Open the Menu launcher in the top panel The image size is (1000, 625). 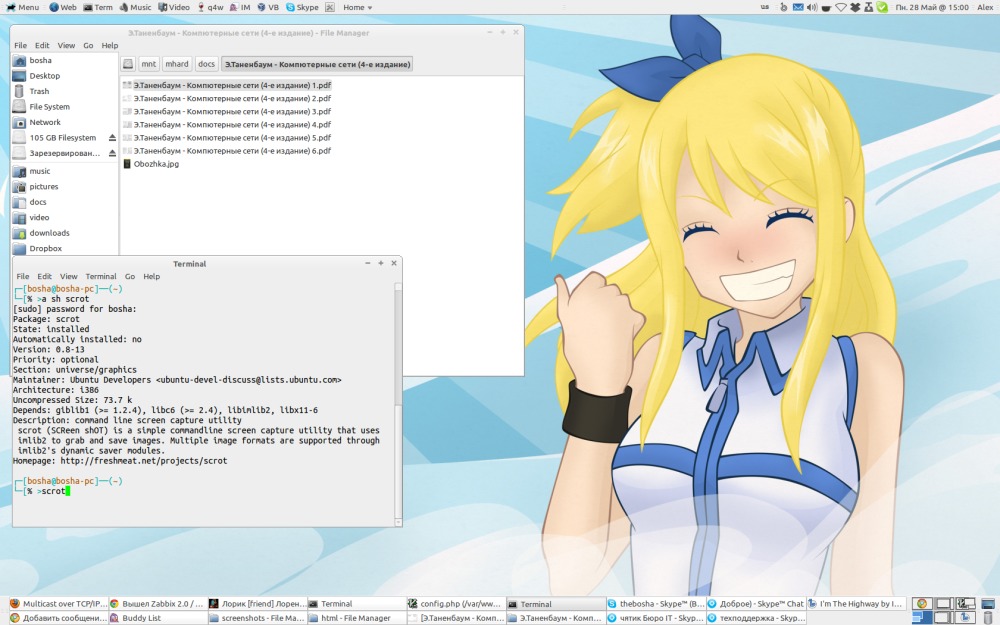22,7
